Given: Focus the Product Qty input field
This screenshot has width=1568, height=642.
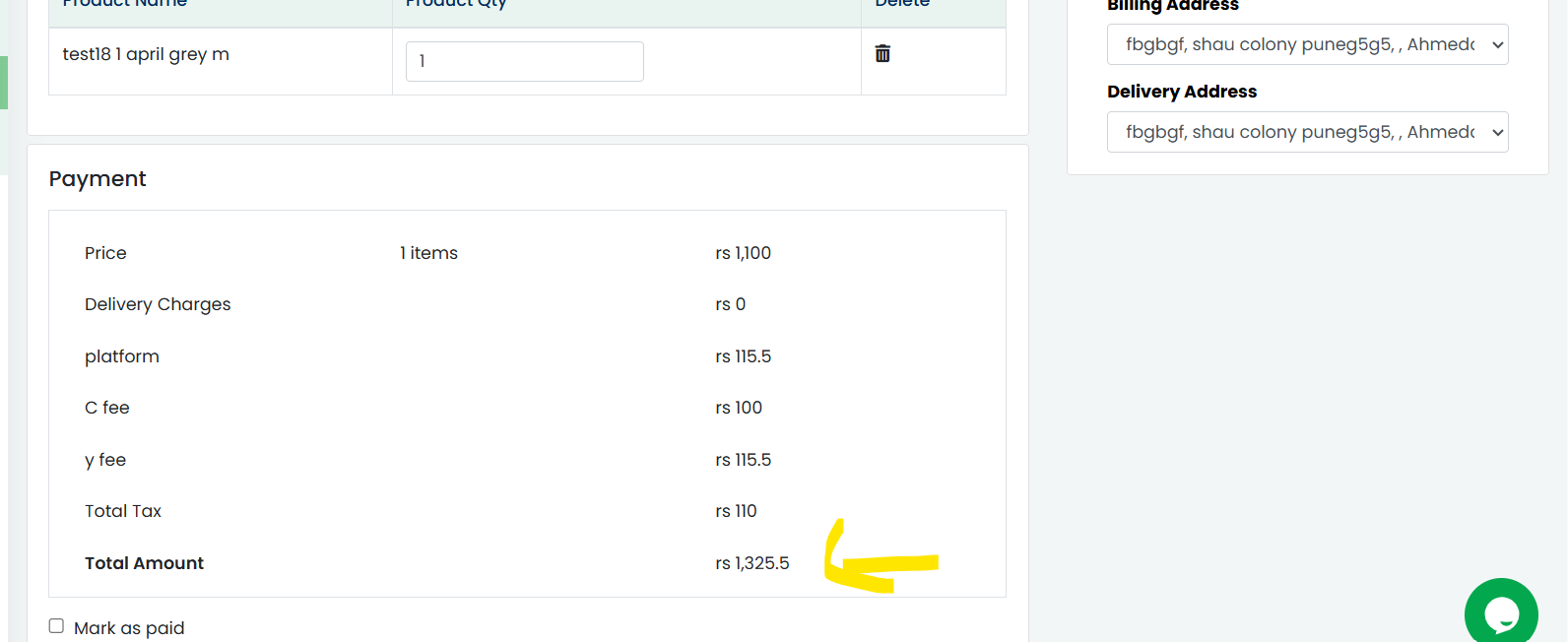Looking at the screenshot, I should pyautogui.click(x=525, y=61).
